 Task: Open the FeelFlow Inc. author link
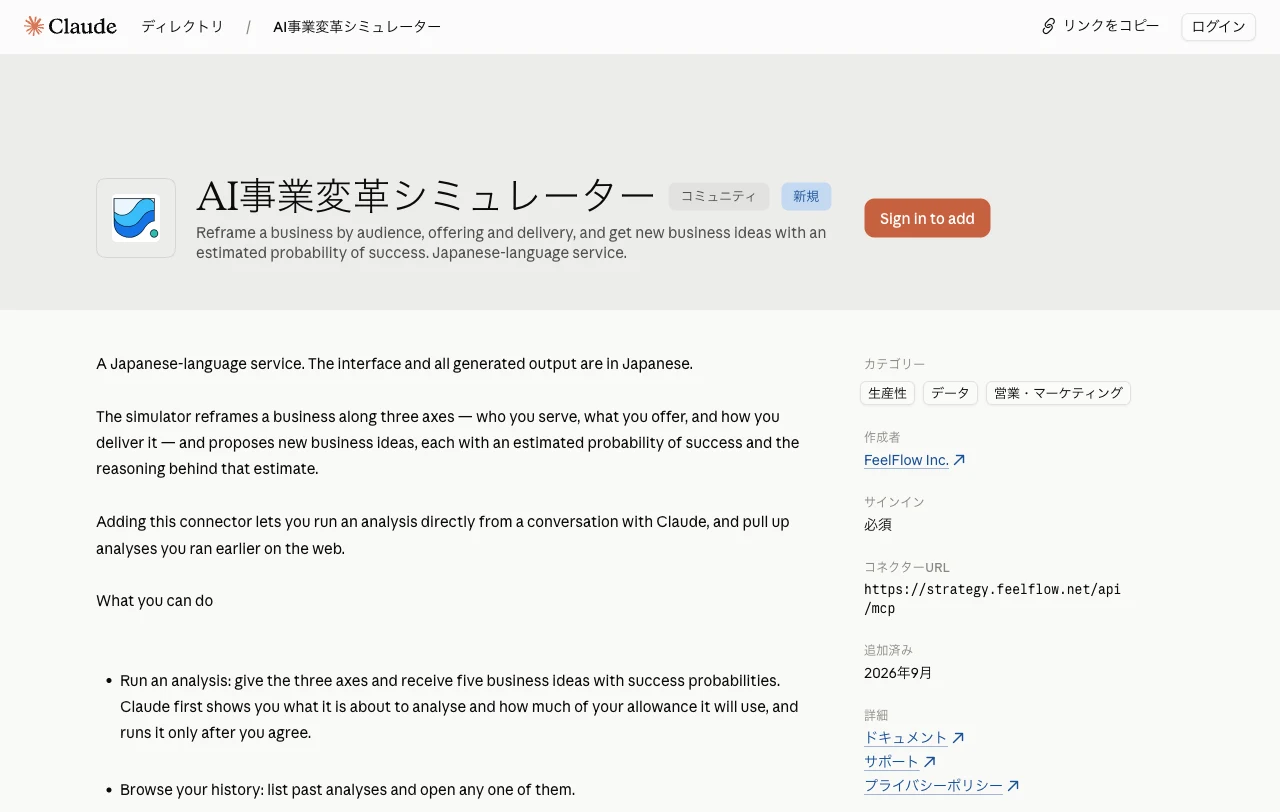tap(906, 460)
